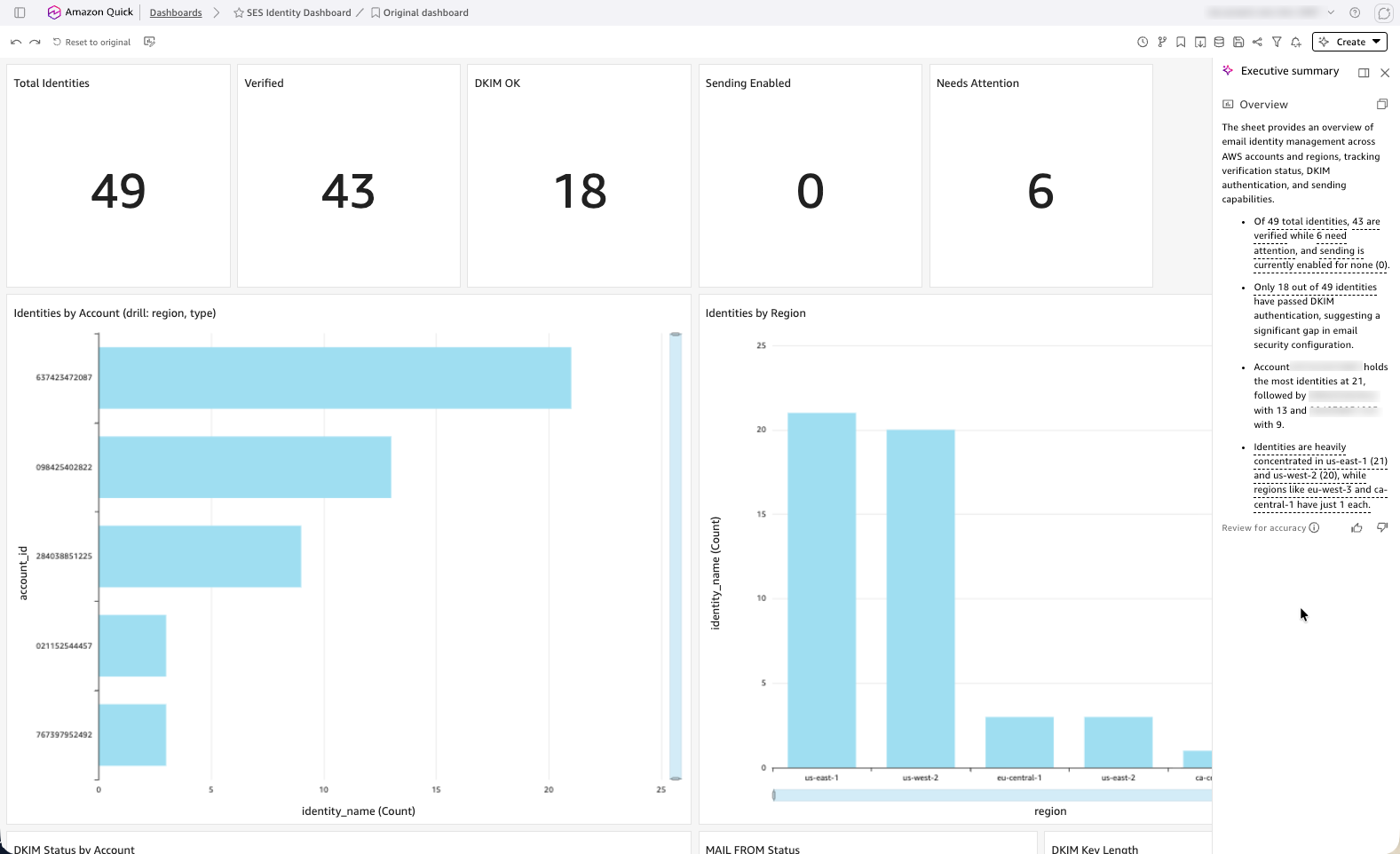Click the Identities by Region horizontal scroll slider

coord(993,795)
